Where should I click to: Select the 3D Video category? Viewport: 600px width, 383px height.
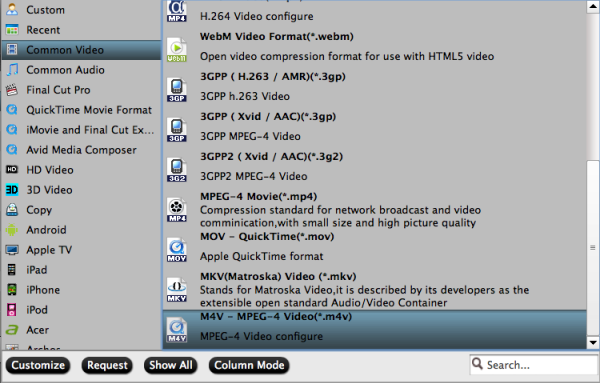[x=49, y=190]
